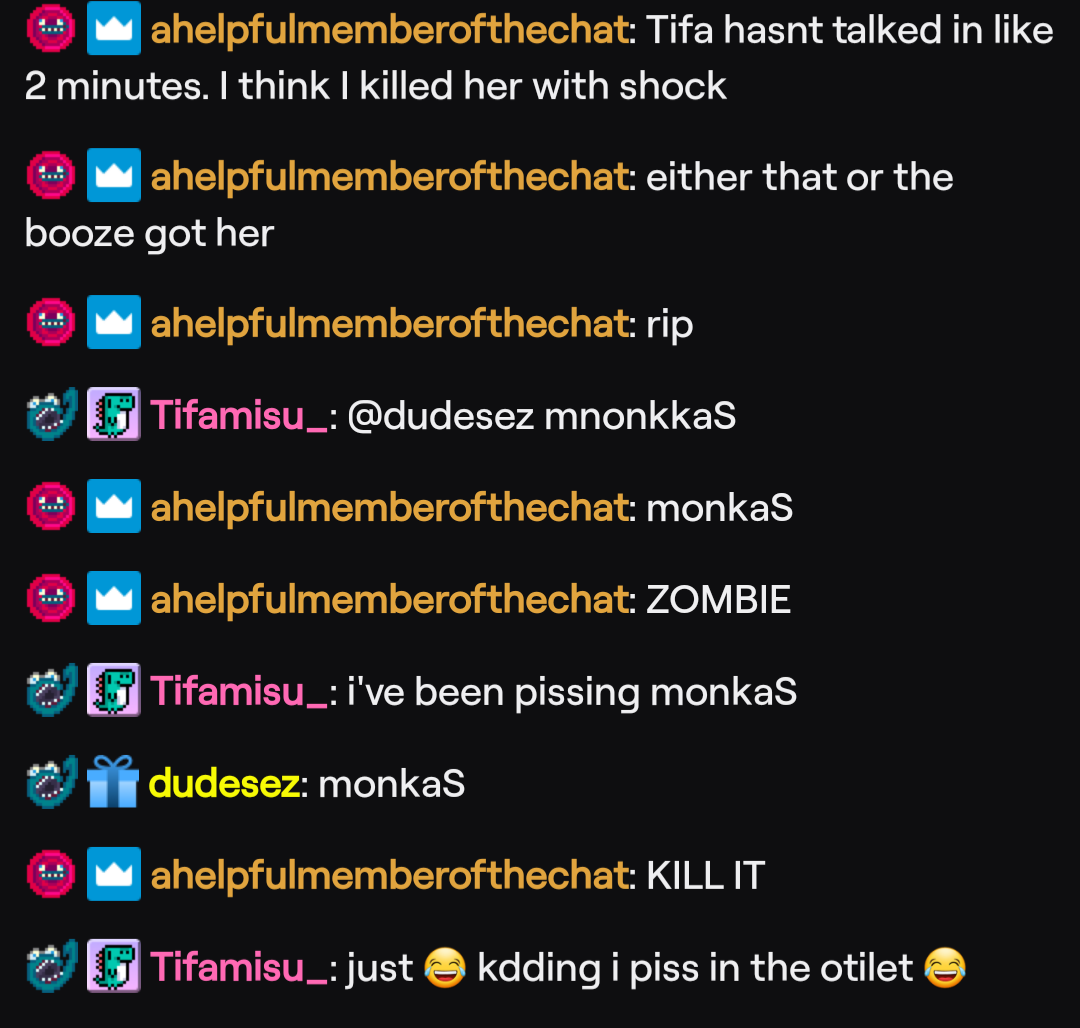Click the gift badge next to dudesez
This screenshot has width=1080, height=1028.
click(114, 782)
